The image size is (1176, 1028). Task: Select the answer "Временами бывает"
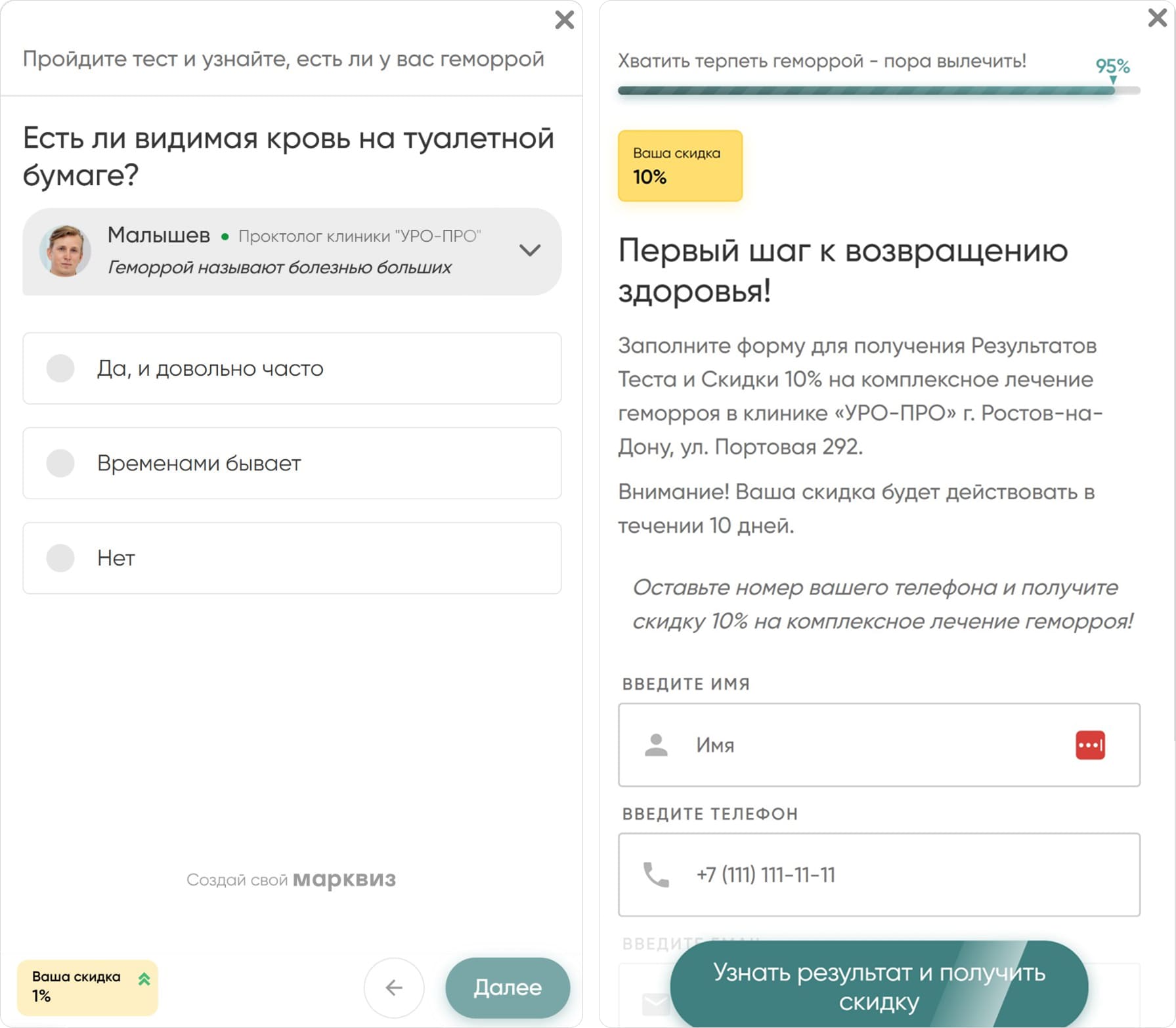point(293,464)
